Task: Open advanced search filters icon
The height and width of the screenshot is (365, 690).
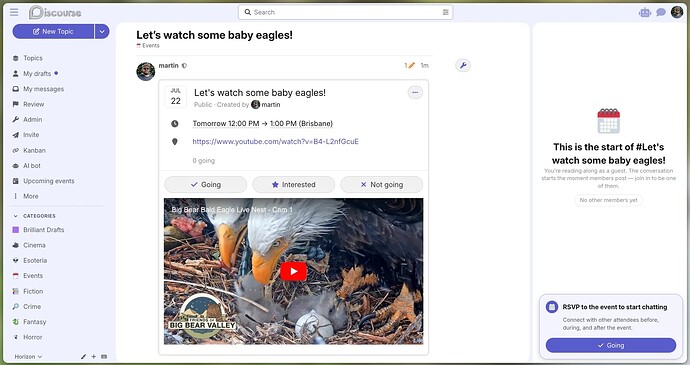Action: click(445, 12)
